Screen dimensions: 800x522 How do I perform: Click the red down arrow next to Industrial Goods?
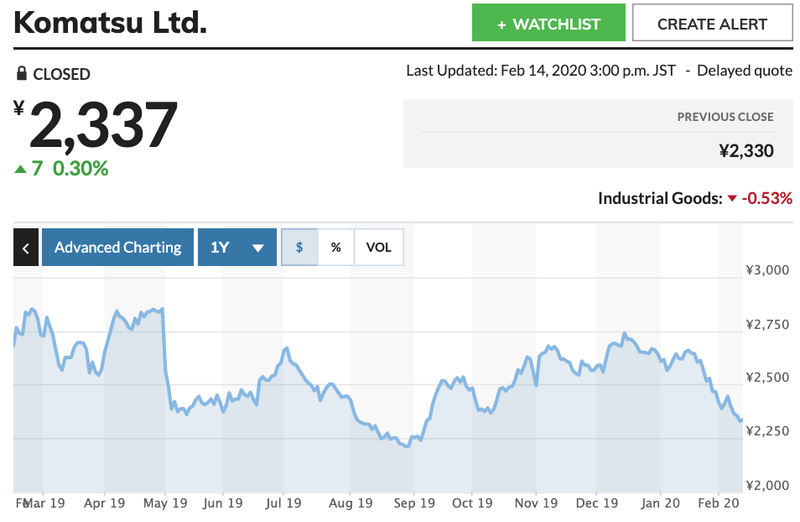tap(732, 198)
